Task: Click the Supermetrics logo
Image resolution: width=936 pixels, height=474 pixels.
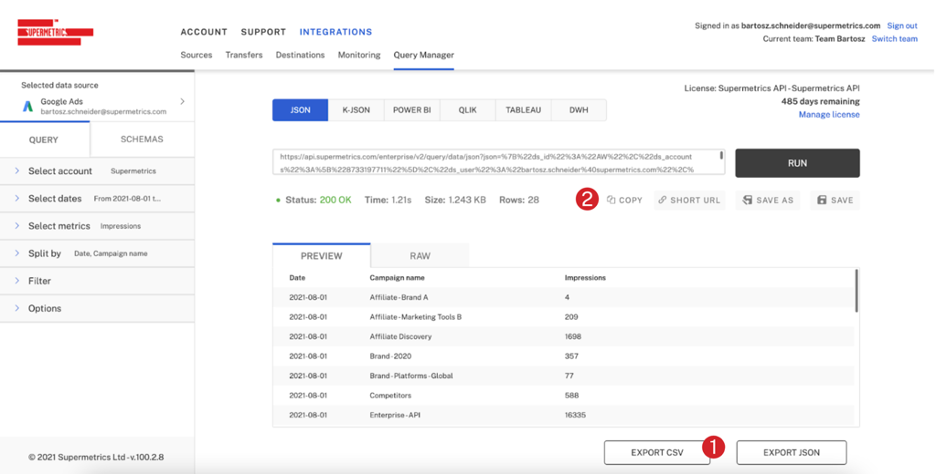Action: 55,33
